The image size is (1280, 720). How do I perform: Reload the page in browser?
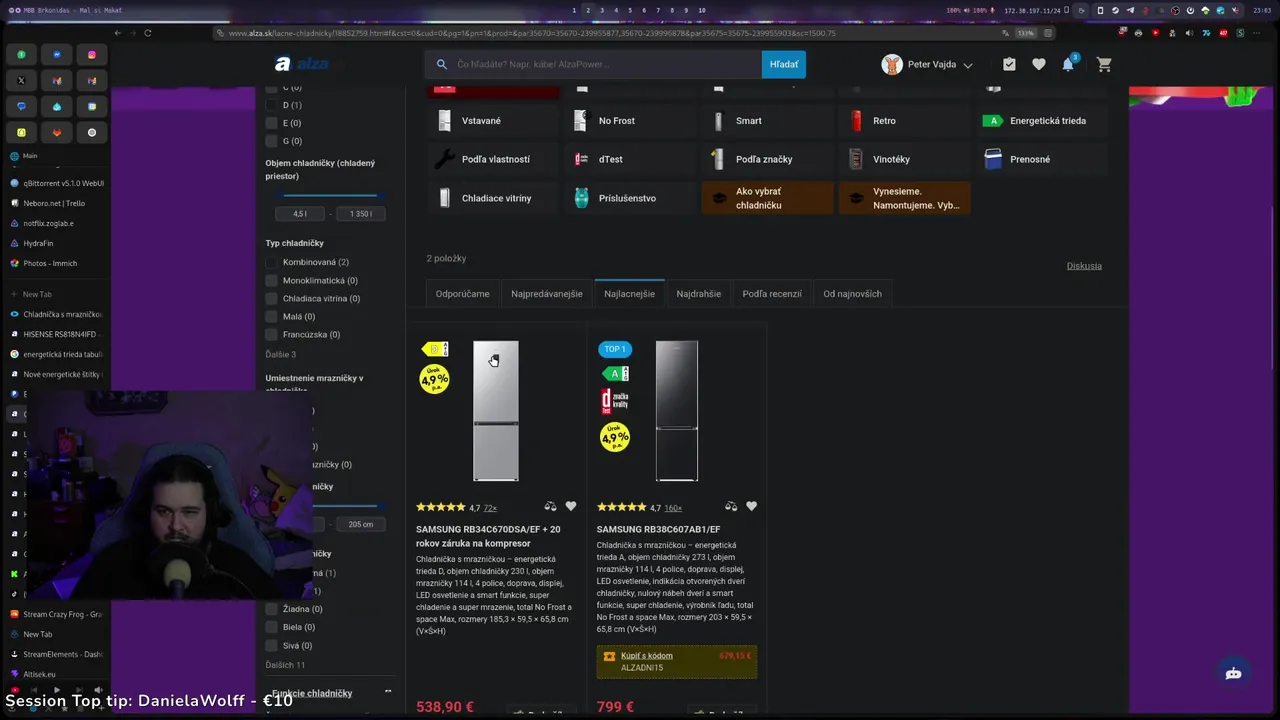click(148, 33)
